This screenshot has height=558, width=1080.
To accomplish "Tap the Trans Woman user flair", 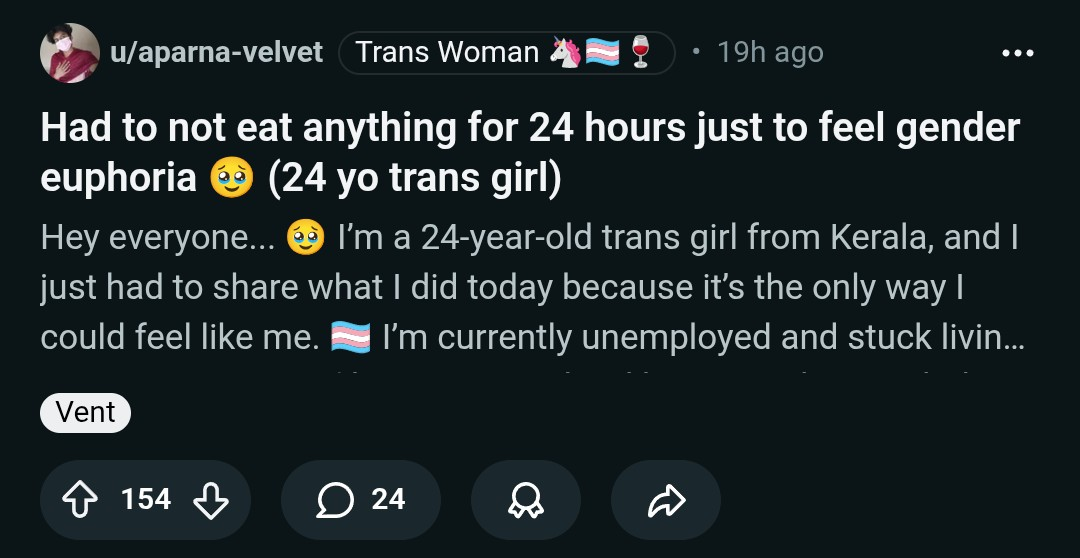I will [x=447, y=53].
